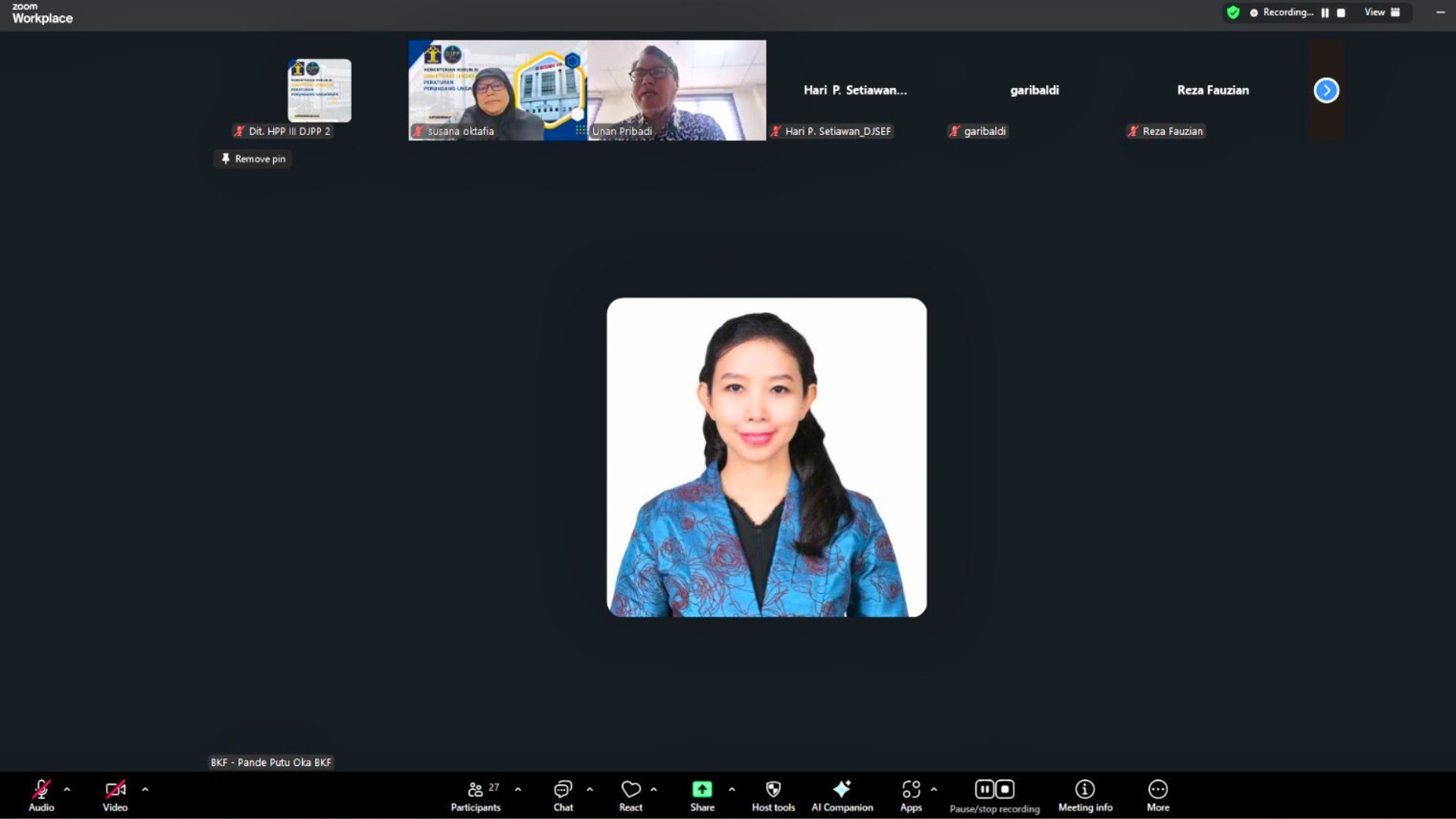Expand the Video options arrow

[x=145, y=789]
